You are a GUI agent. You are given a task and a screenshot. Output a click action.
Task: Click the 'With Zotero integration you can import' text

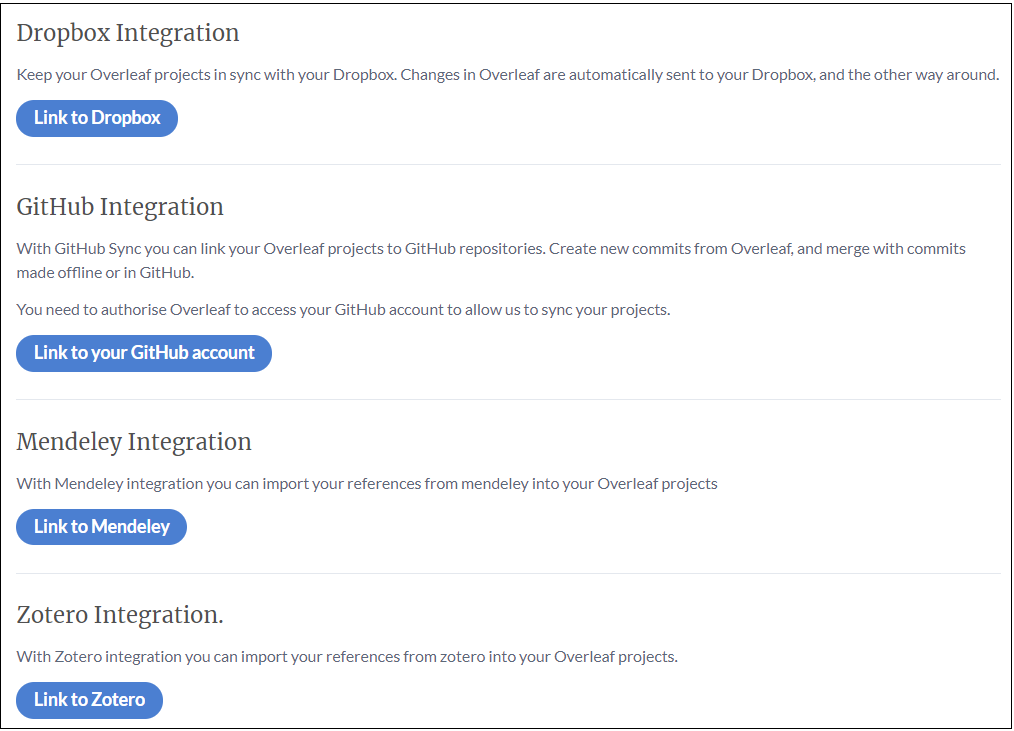pos(347,657)
